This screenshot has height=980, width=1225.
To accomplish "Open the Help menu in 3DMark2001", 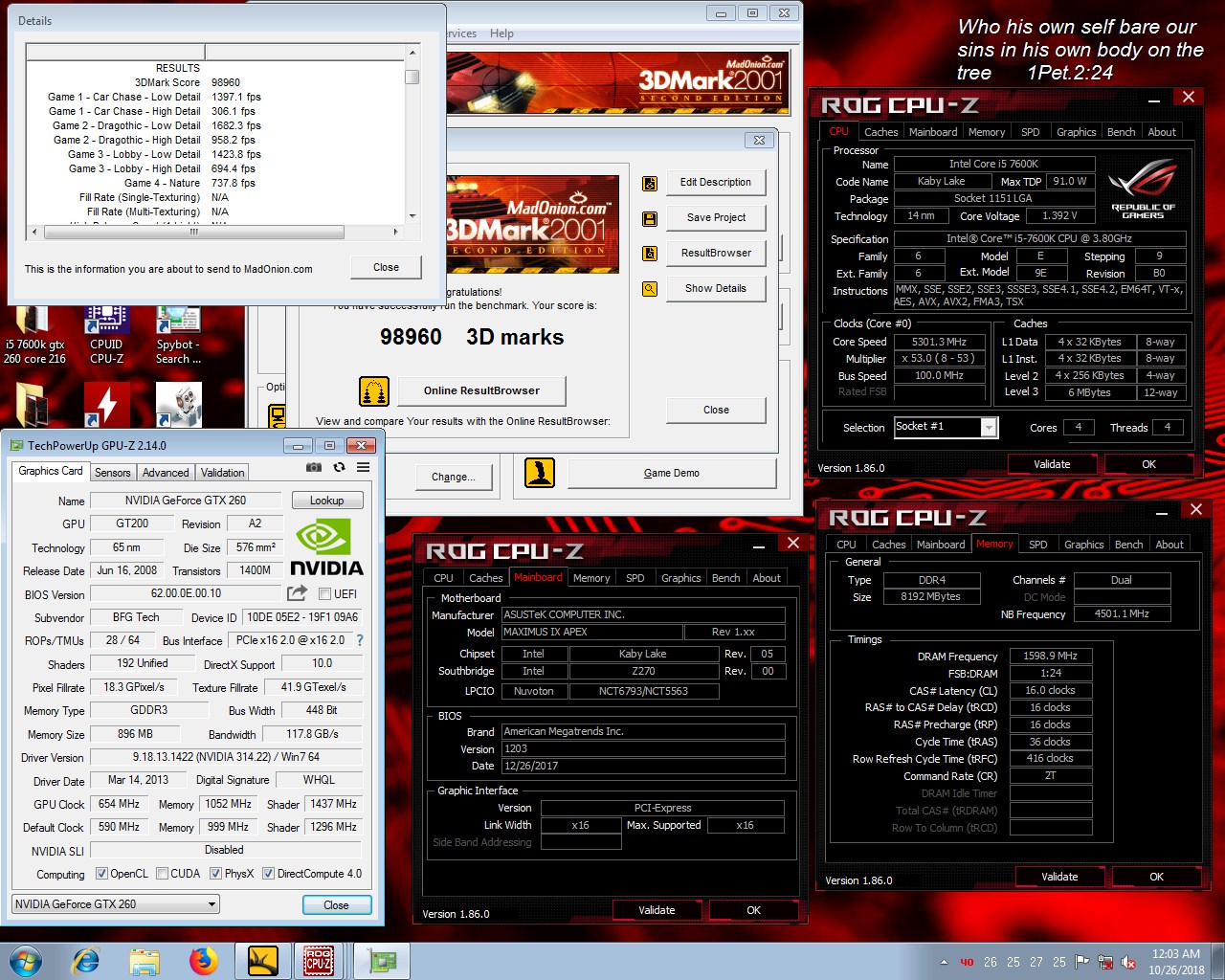I will [x=501, y=33].
